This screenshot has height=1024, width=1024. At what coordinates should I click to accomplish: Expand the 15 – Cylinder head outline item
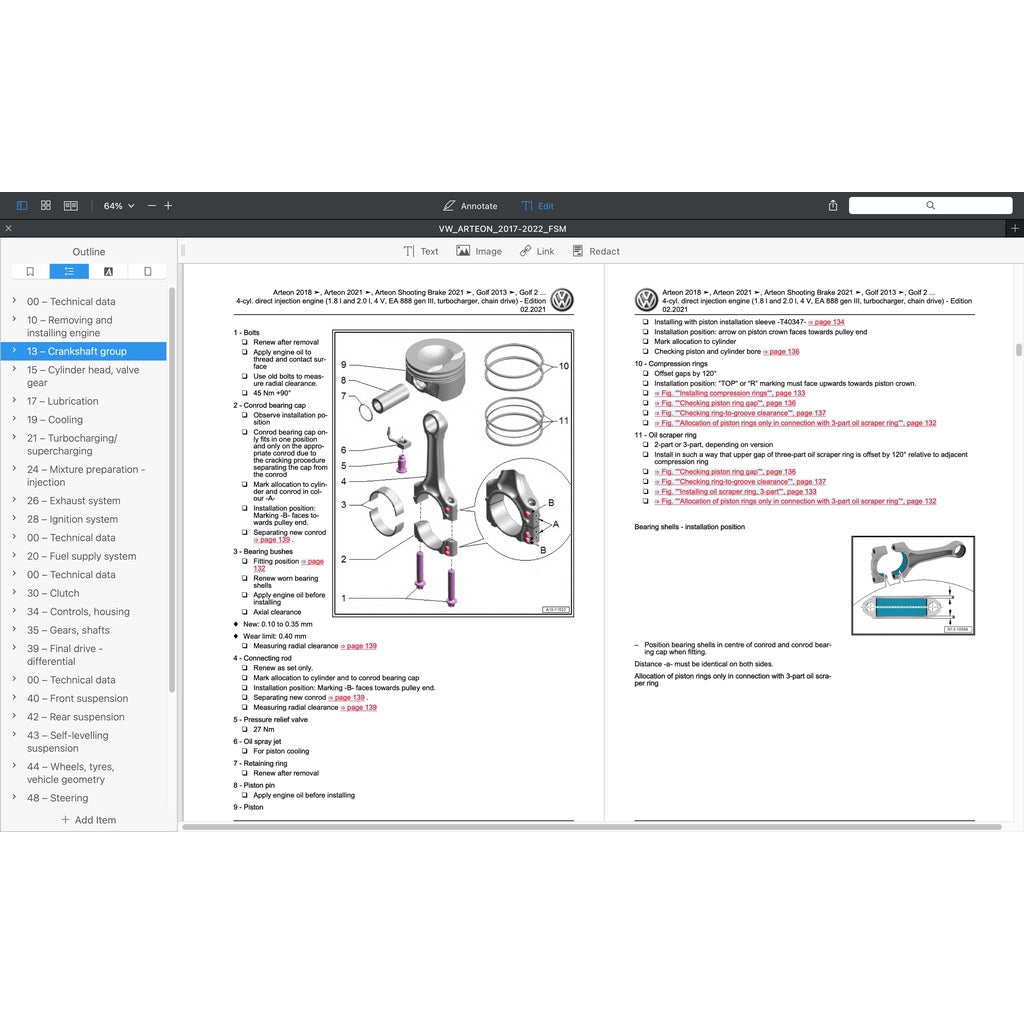[x=14, y=370]
